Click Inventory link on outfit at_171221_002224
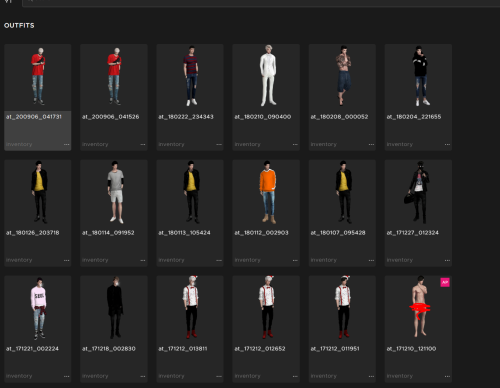This screenshot has width=500, height=388. pos(19,376)
